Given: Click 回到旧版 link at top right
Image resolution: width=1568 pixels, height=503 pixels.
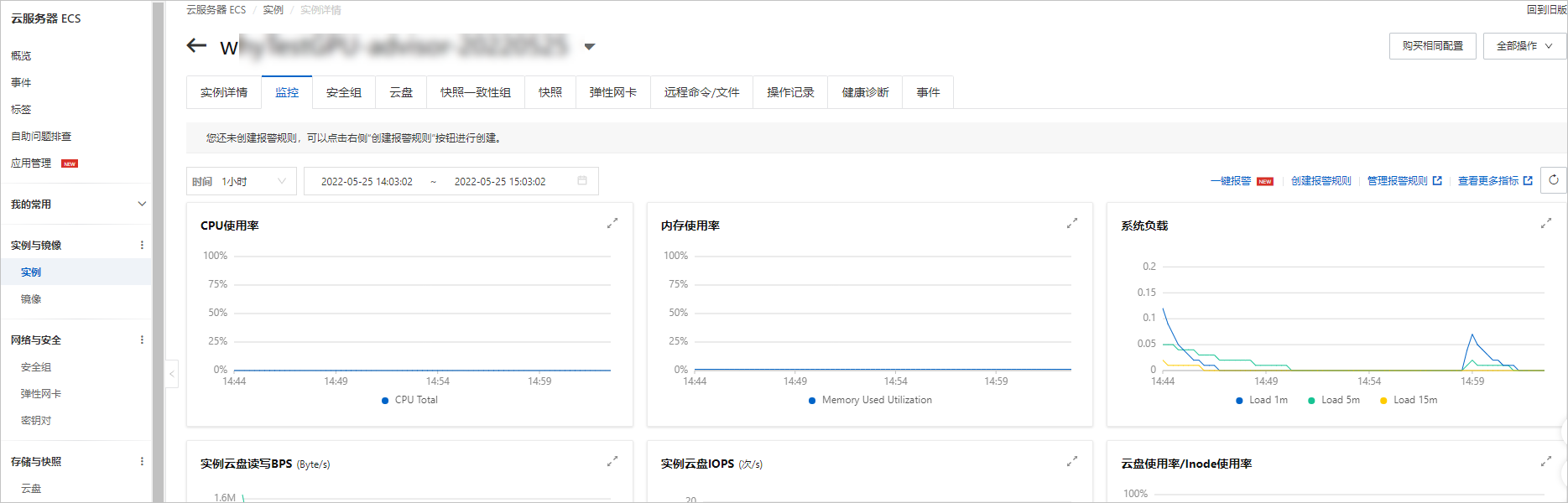Looking at the screenshot, I should [1547, 10].
